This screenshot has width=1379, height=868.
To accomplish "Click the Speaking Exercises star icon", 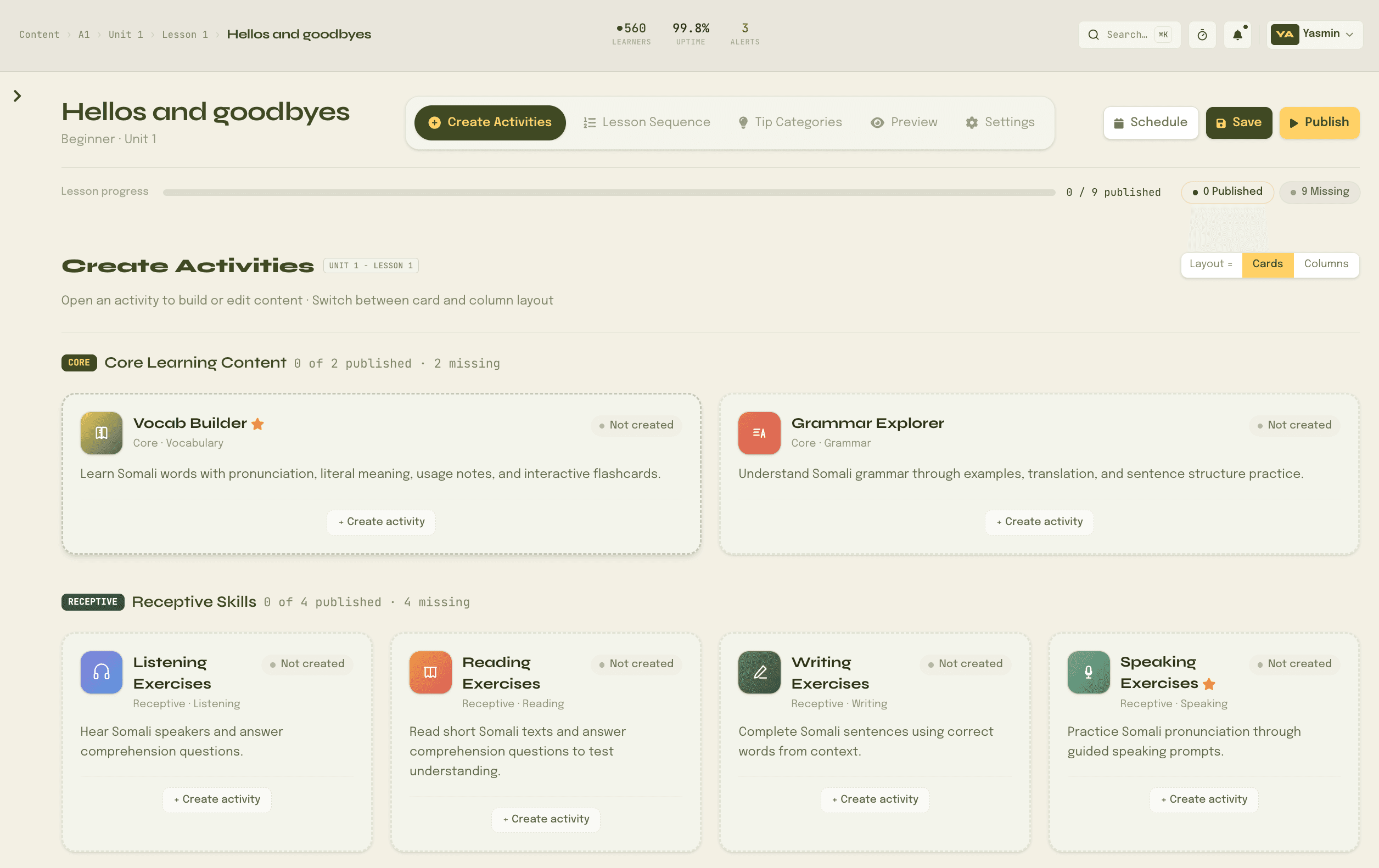I will click(1209, 684).
